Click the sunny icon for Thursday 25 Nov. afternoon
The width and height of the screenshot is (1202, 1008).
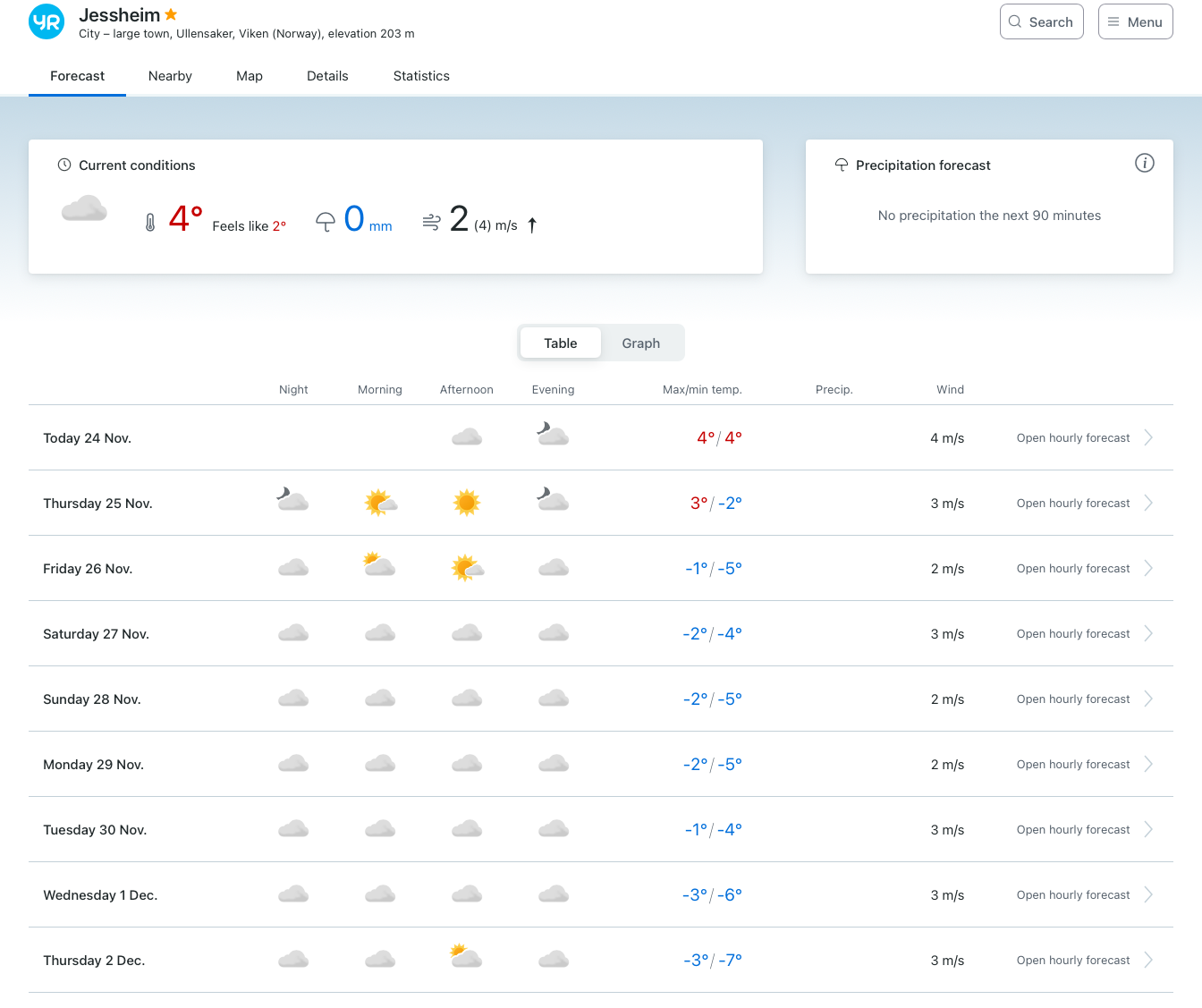click(467, 503)
